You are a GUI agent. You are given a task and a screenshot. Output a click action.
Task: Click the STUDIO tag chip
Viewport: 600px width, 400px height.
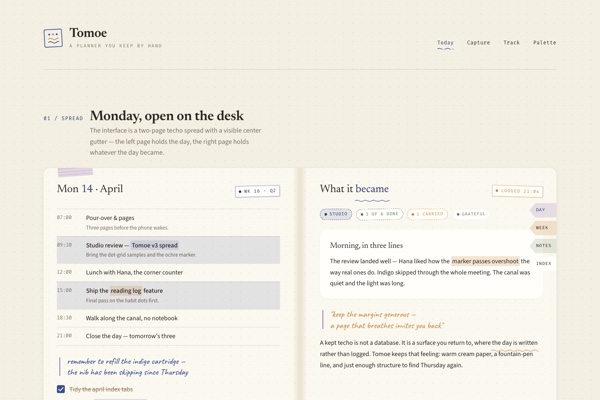pos(336,214)
